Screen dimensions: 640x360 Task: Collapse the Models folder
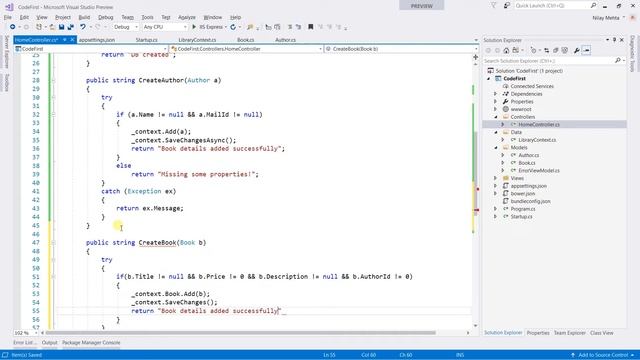pos(496,147)
